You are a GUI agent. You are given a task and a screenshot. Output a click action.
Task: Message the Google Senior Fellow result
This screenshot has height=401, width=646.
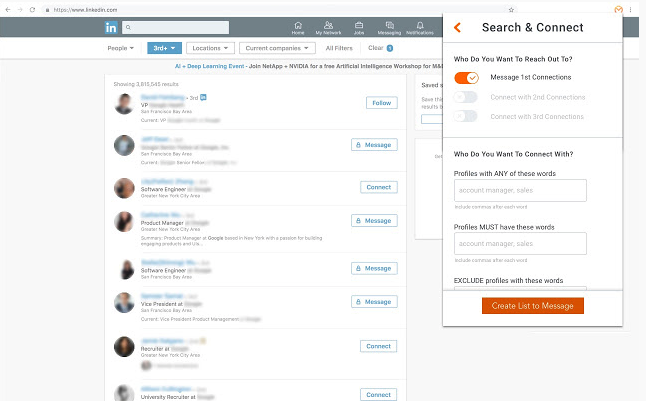(374, 145)
